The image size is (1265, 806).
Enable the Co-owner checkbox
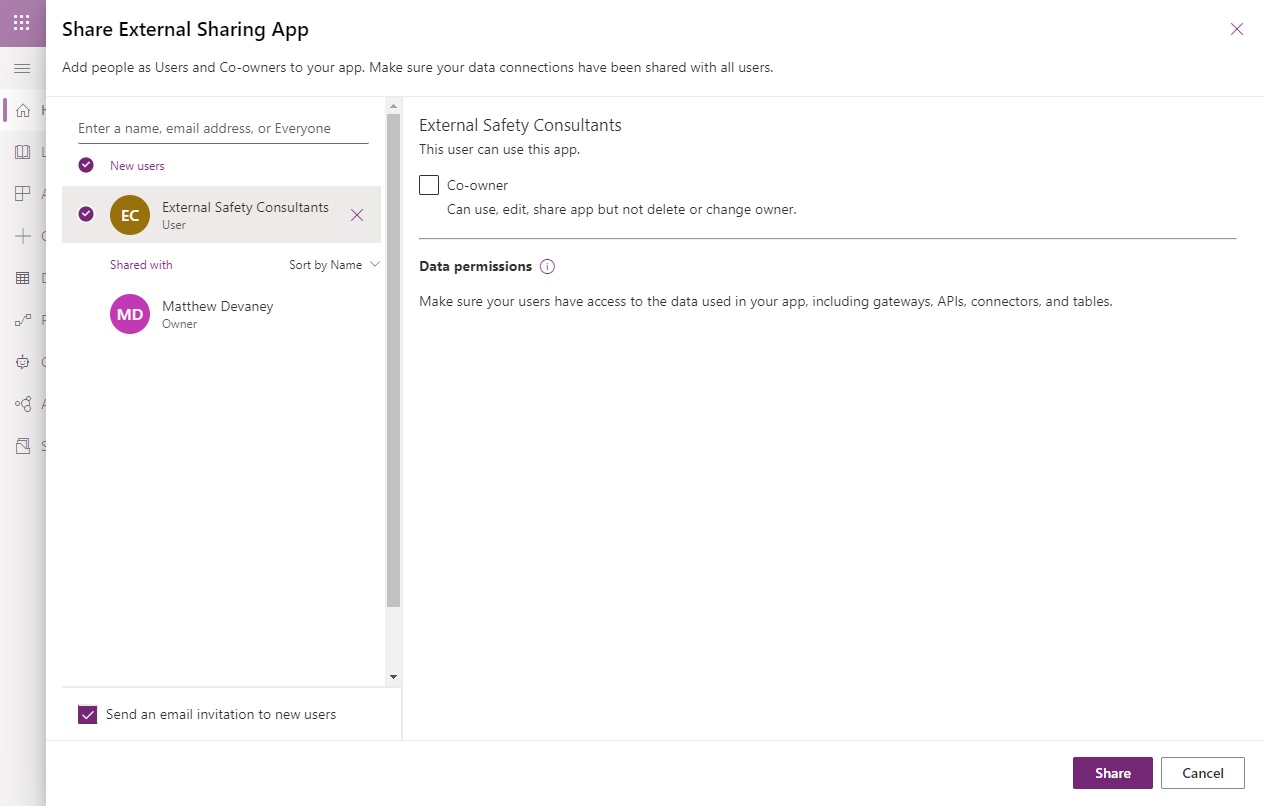[429, 185]
